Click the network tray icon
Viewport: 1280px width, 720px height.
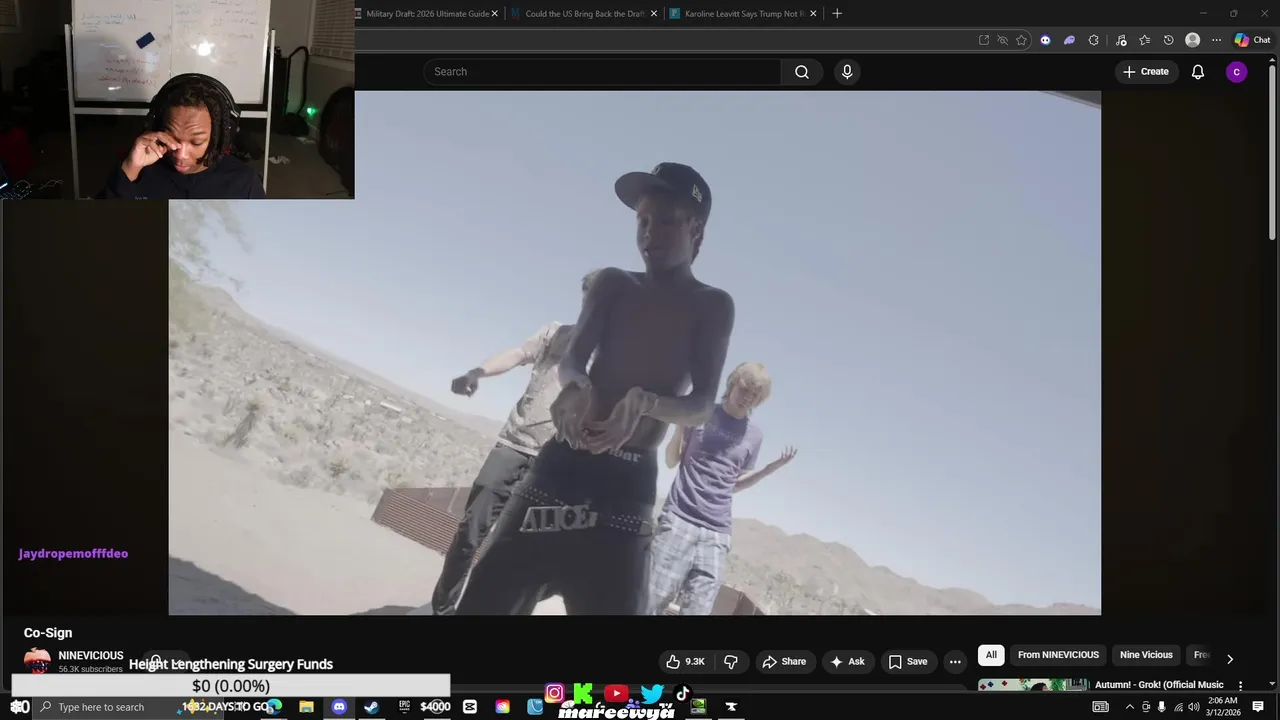(x=1177, y=707)
